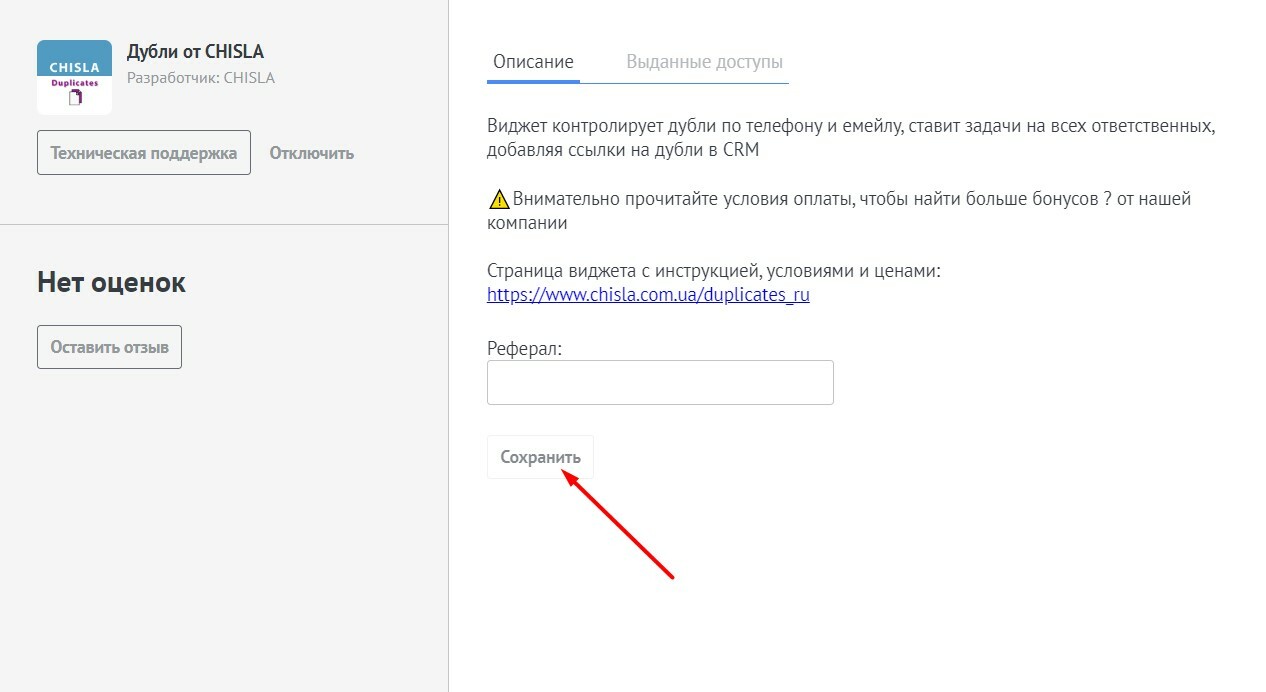Click the CHISLA Duplicates widget logo
The image size is (1266, 692).
(x=74, y=77)
